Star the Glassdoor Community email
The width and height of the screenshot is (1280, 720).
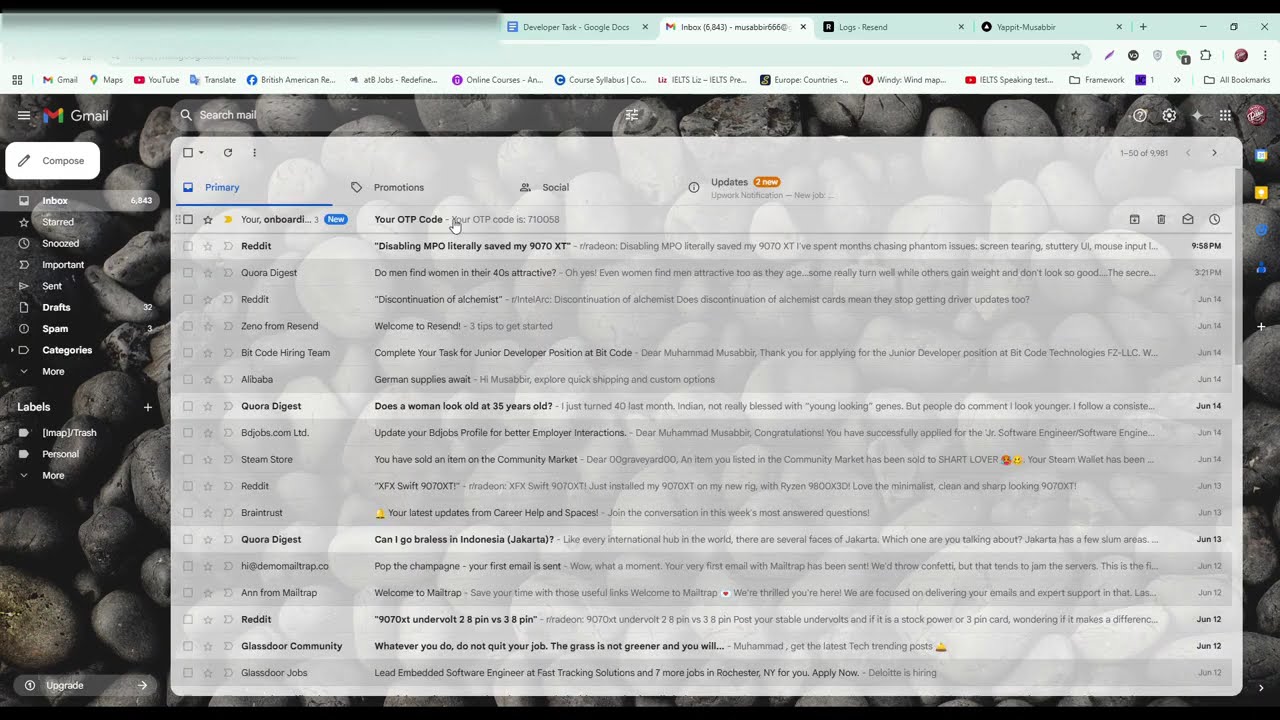click(208, 646)
